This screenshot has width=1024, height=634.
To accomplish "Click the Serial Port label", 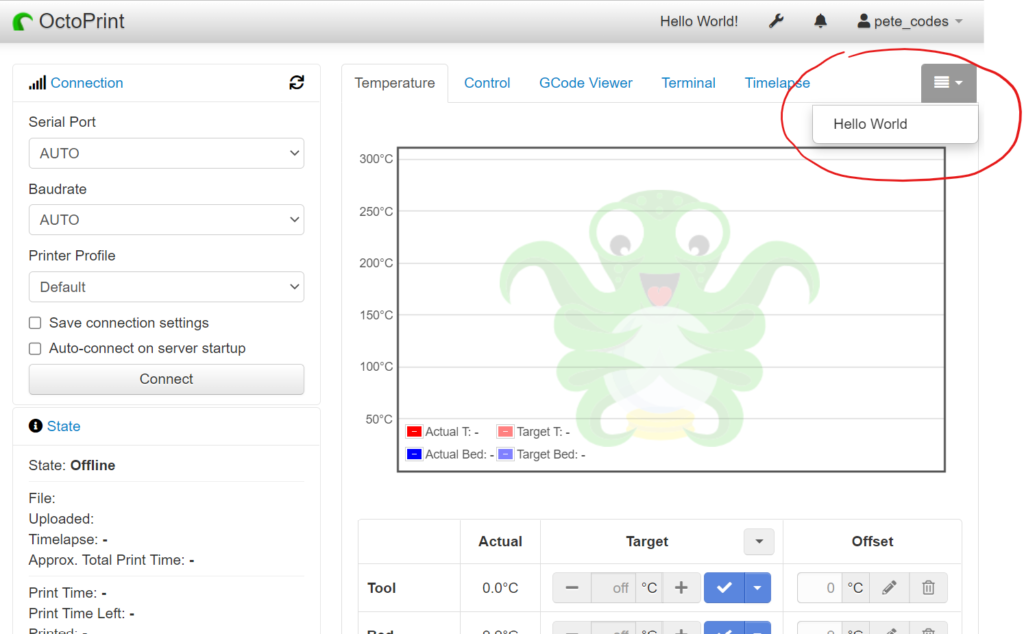I will point(62,122).
